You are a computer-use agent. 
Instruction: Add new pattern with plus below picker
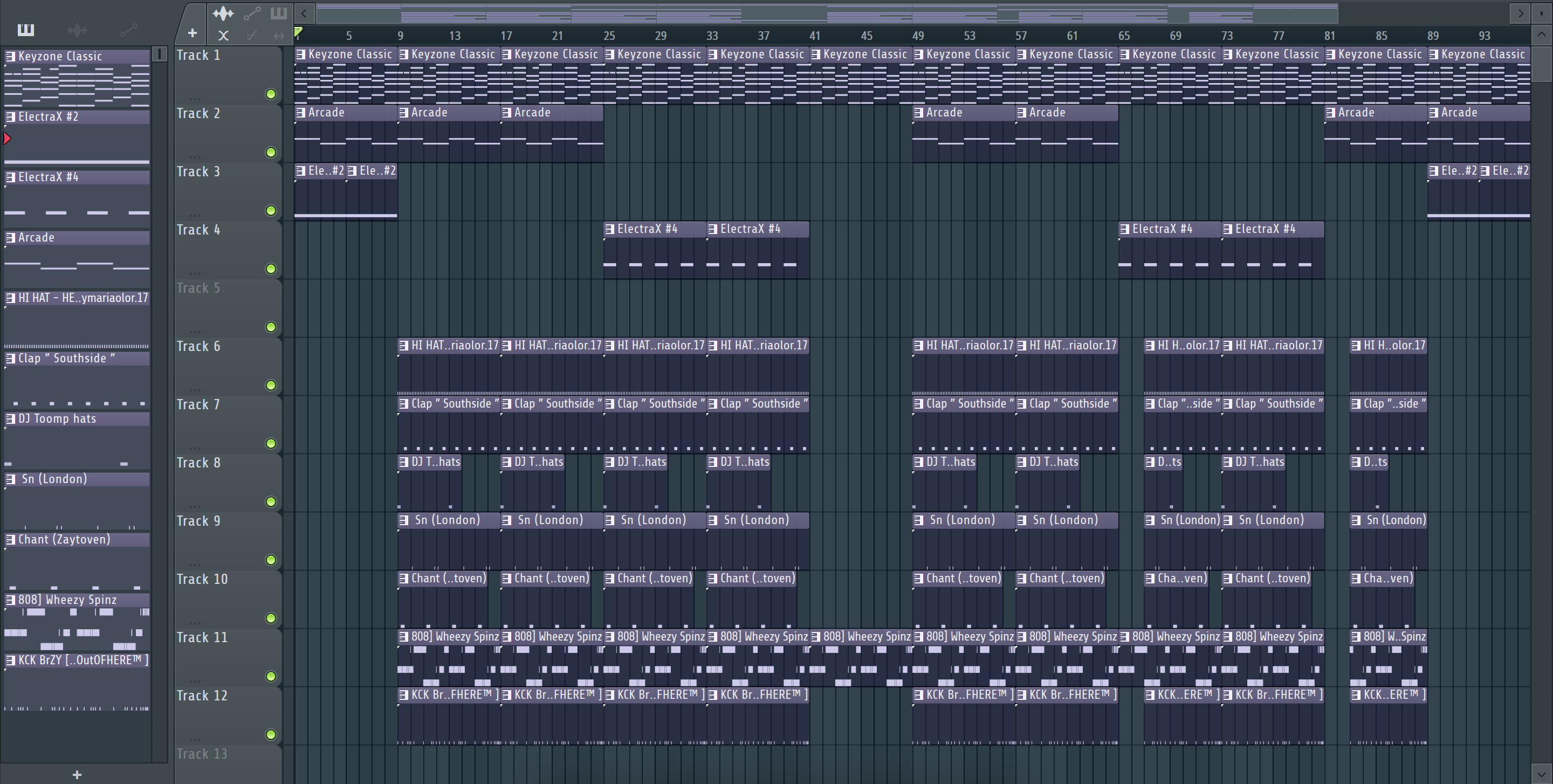tap(77, 774)
